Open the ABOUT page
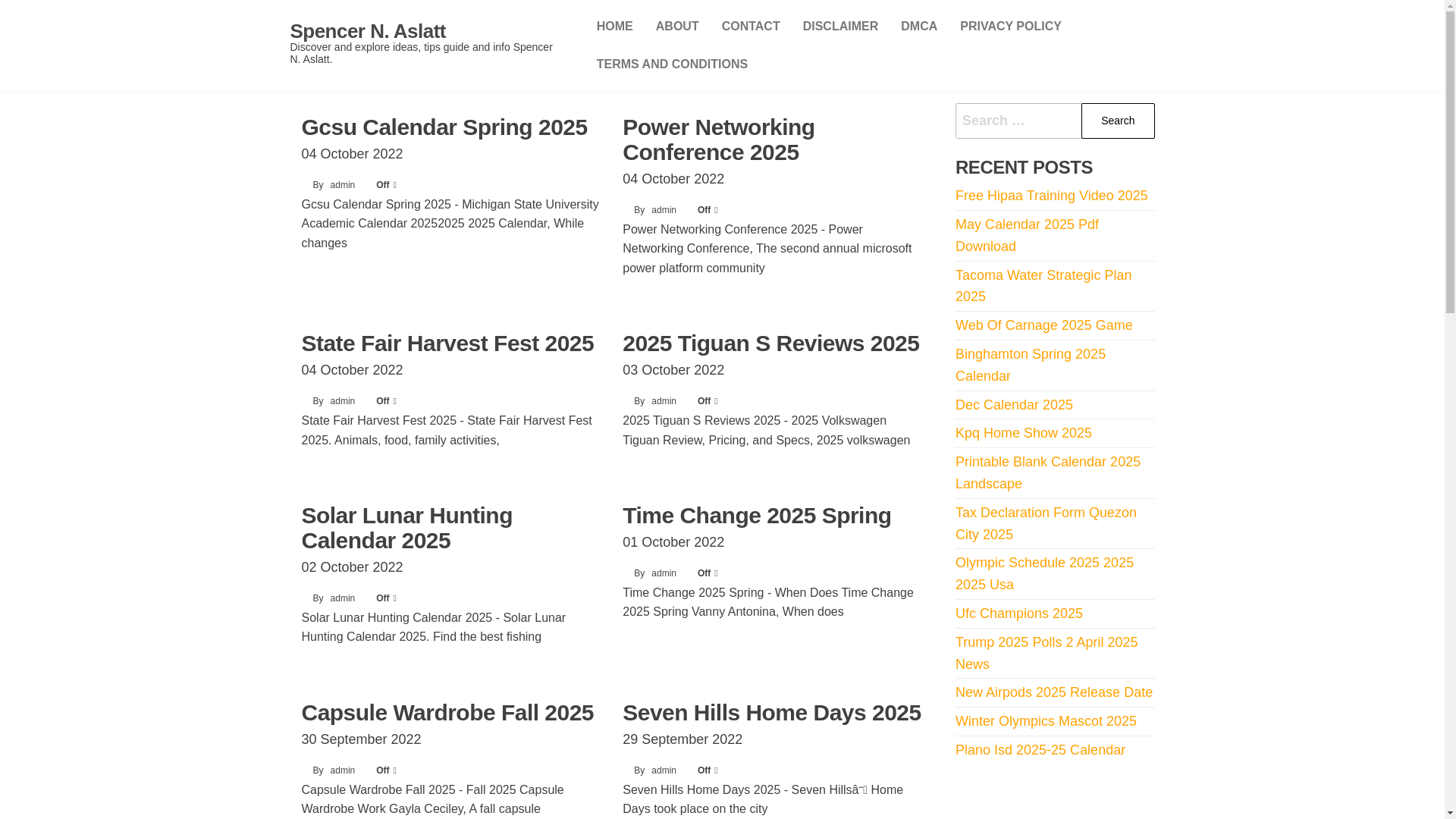The image size is (1456, 819). tap(677, 27)
